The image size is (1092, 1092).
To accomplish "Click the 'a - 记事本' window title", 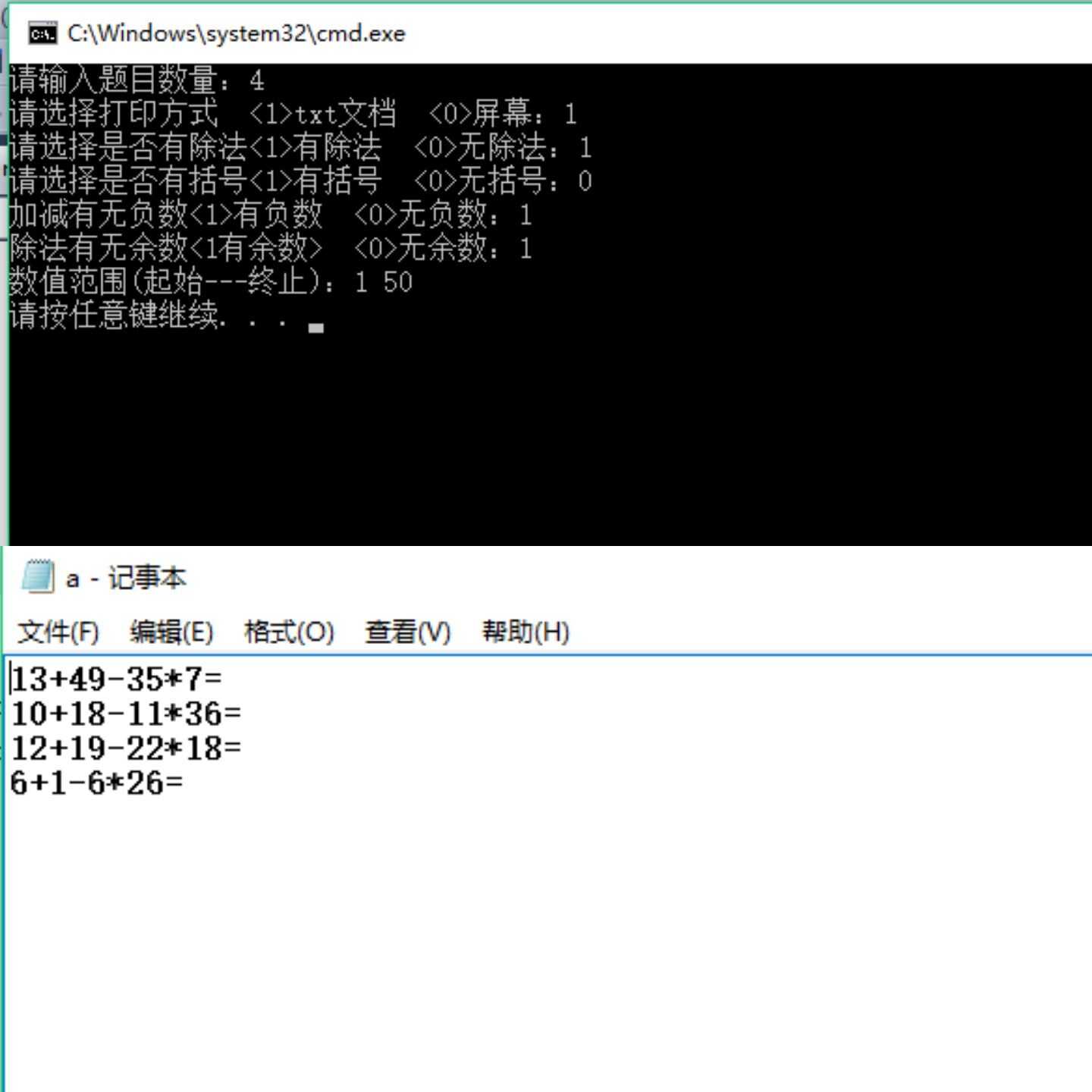I will (126, 578).
